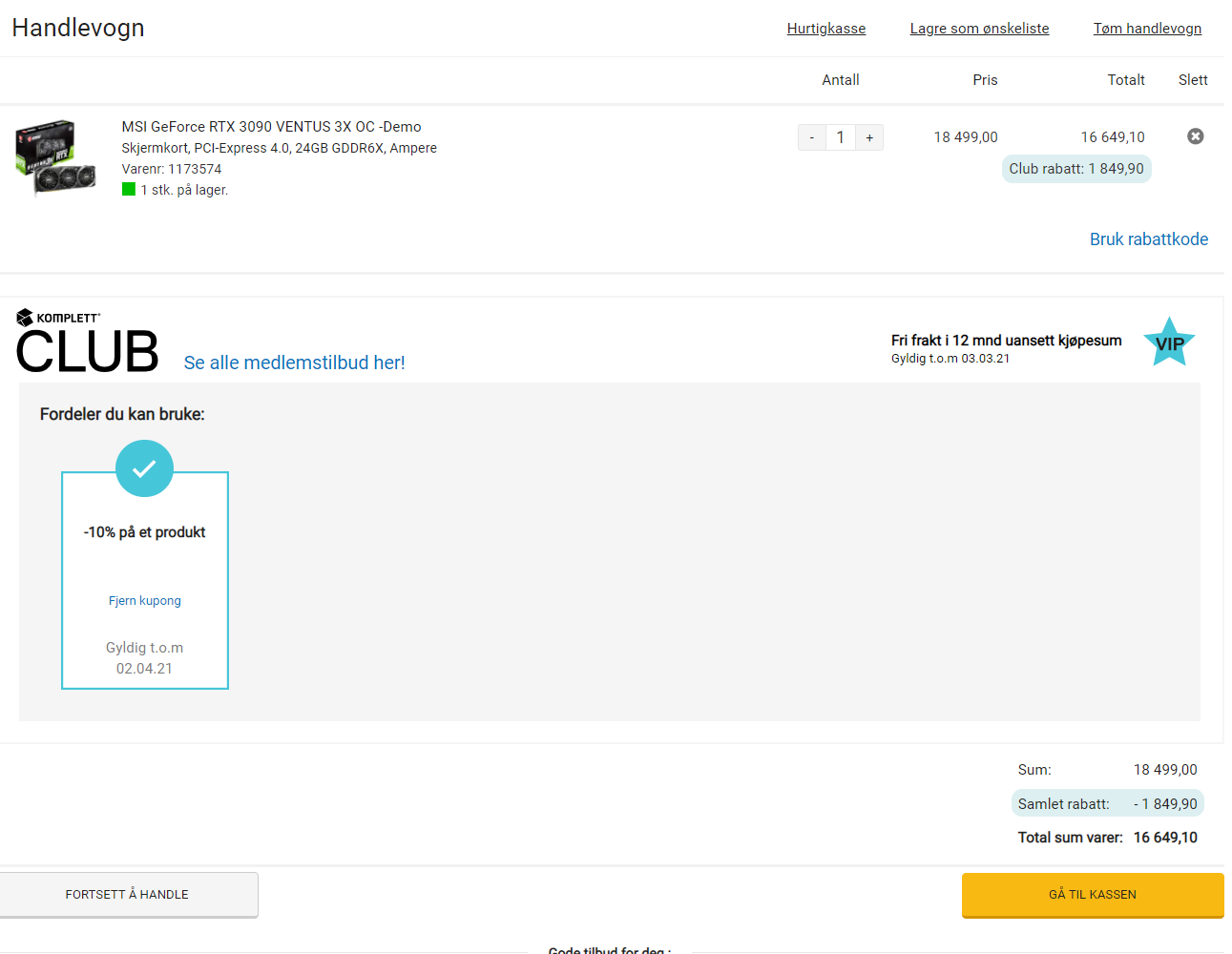Click Varenr: 1173574 text
The height and width of the screenshot is (954, 1232).
(x=172, y=169)
